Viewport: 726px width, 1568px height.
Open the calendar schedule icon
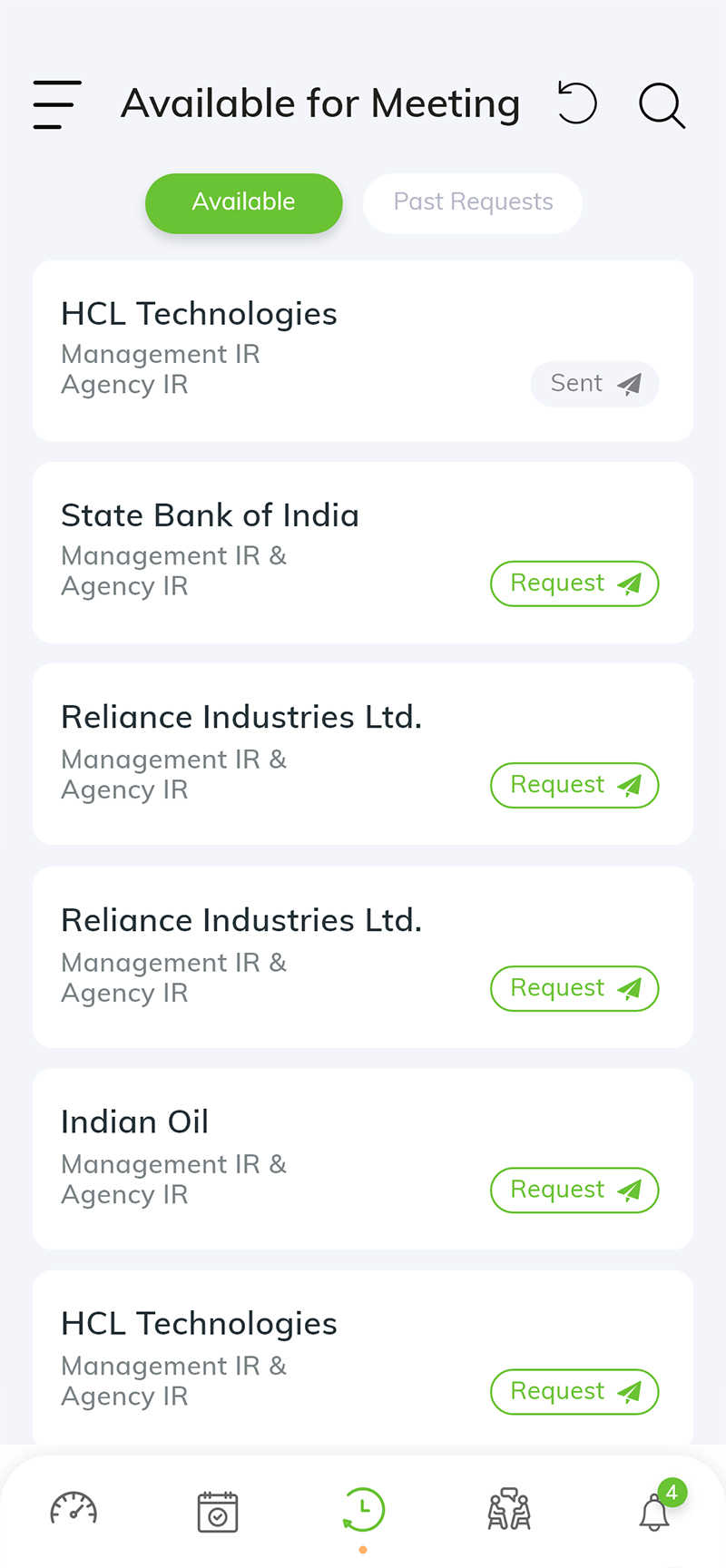218,1511
